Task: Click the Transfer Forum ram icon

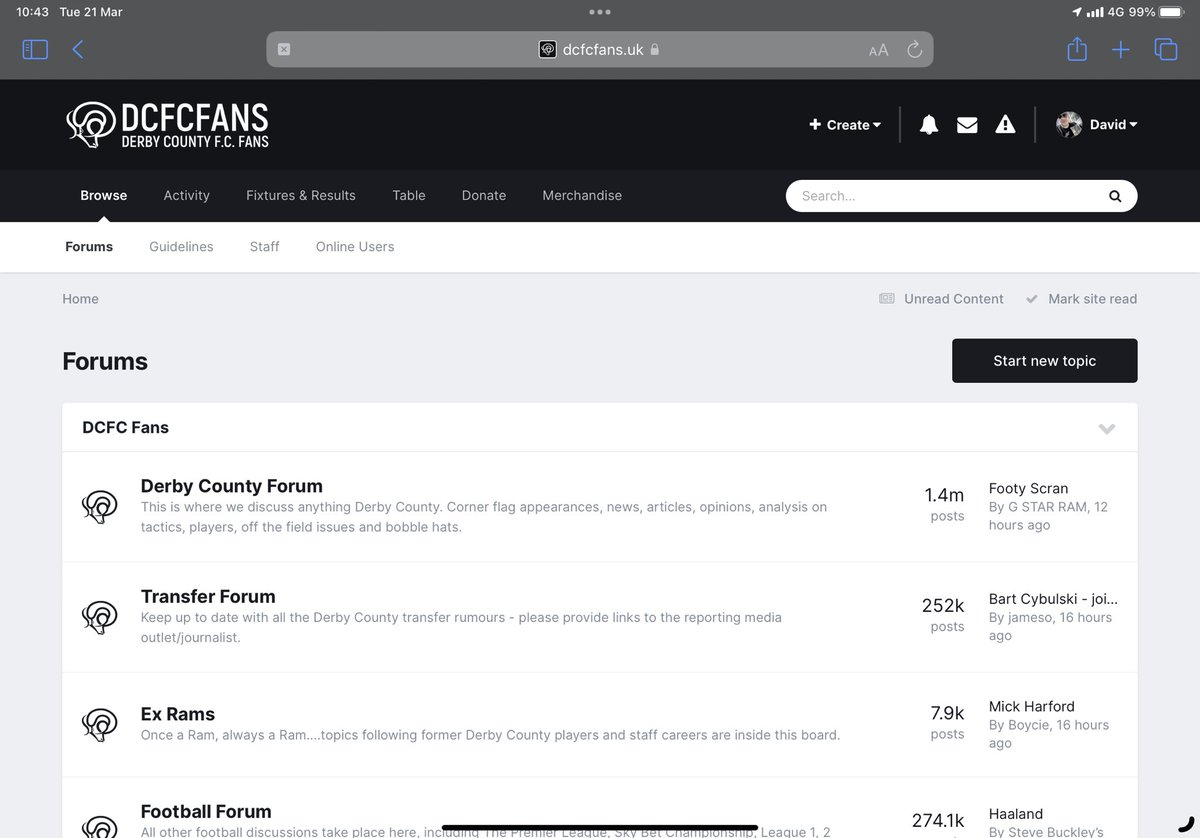Action: tap(100, 617)
